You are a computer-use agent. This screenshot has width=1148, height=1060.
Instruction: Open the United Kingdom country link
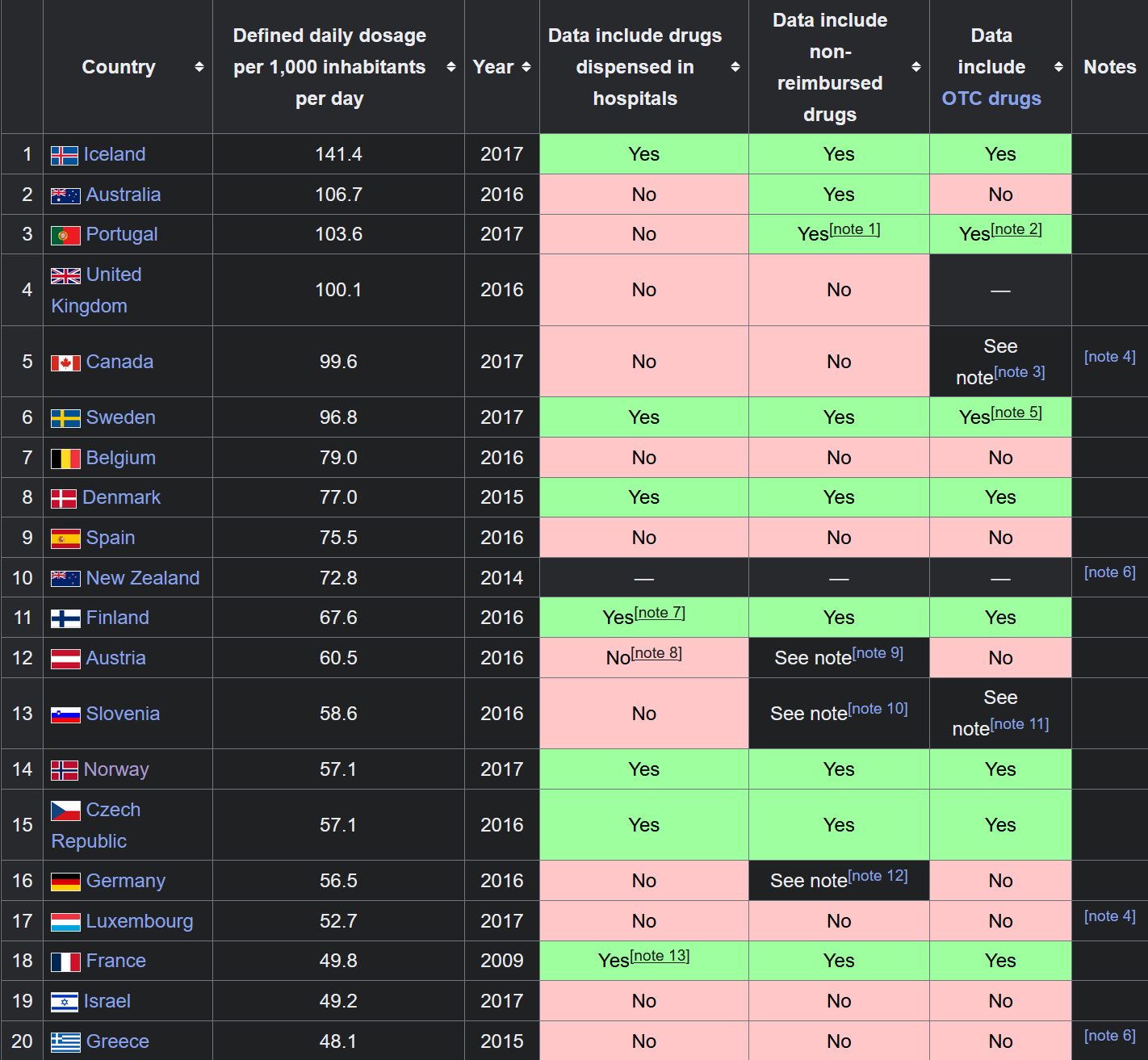point(96,291)
